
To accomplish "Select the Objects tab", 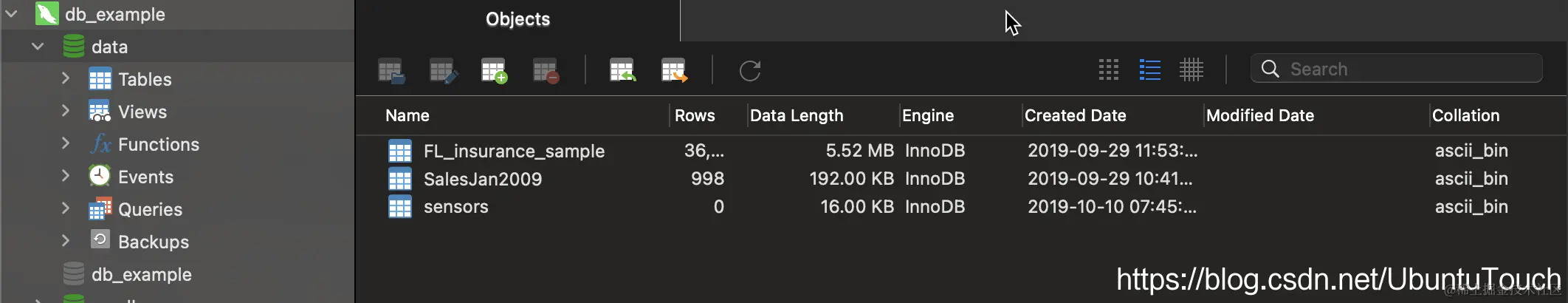I will [x=517, y=20].
